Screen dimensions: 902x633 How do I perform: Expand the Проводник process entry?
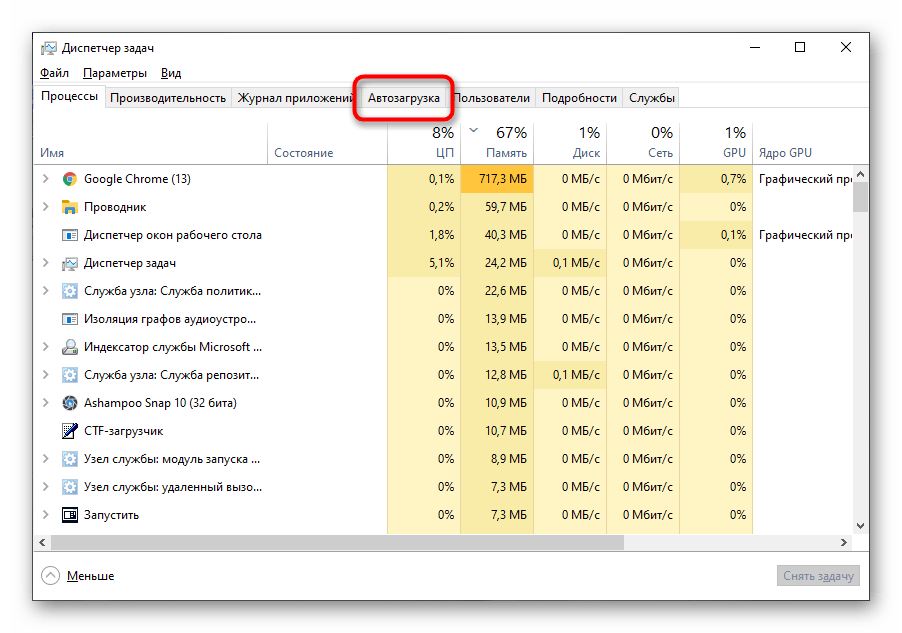tap(45, 207)
